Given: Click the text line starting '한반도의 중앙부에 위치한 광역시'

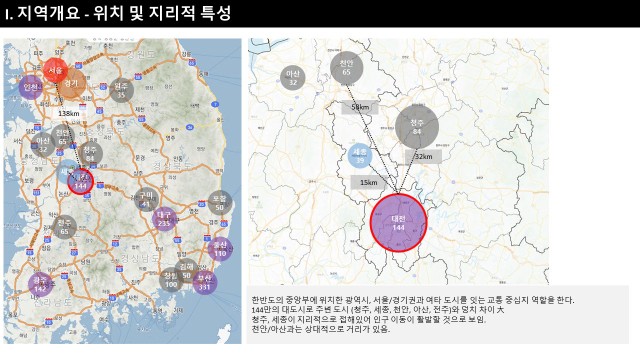Looking at the screenshot, I should (413, 300).
